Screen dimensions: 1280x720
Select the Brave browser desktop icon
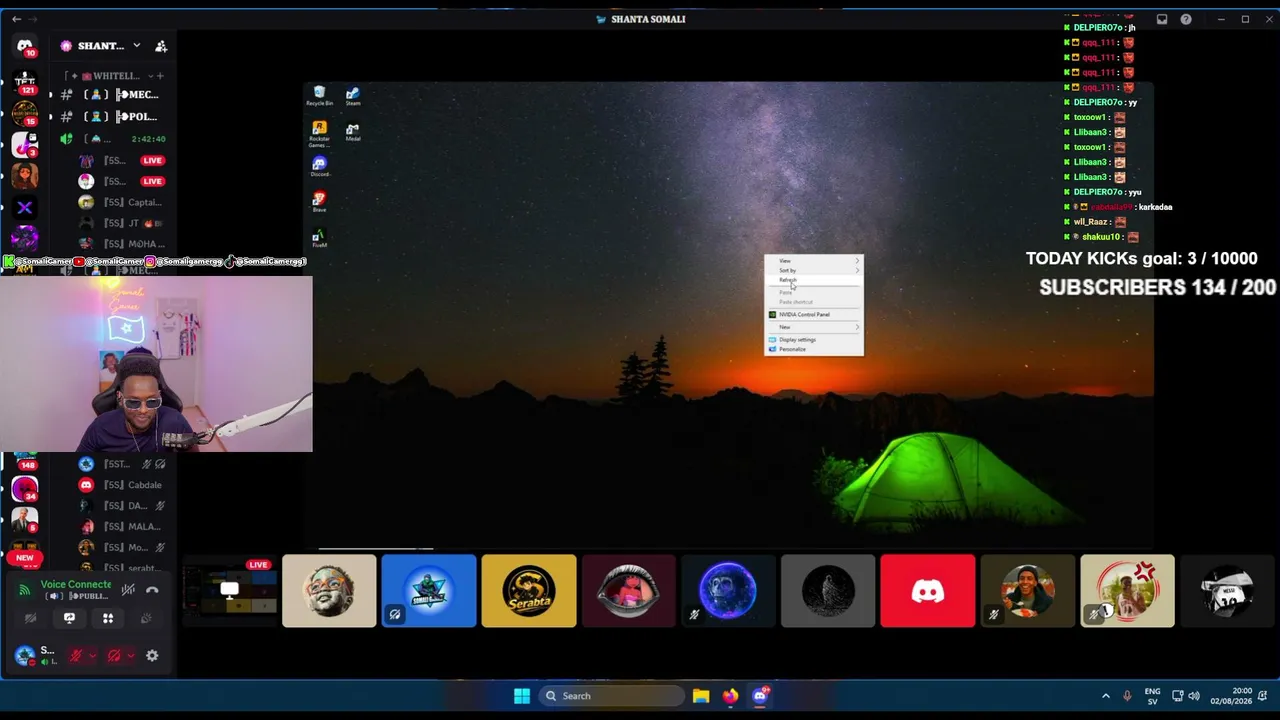319,202
